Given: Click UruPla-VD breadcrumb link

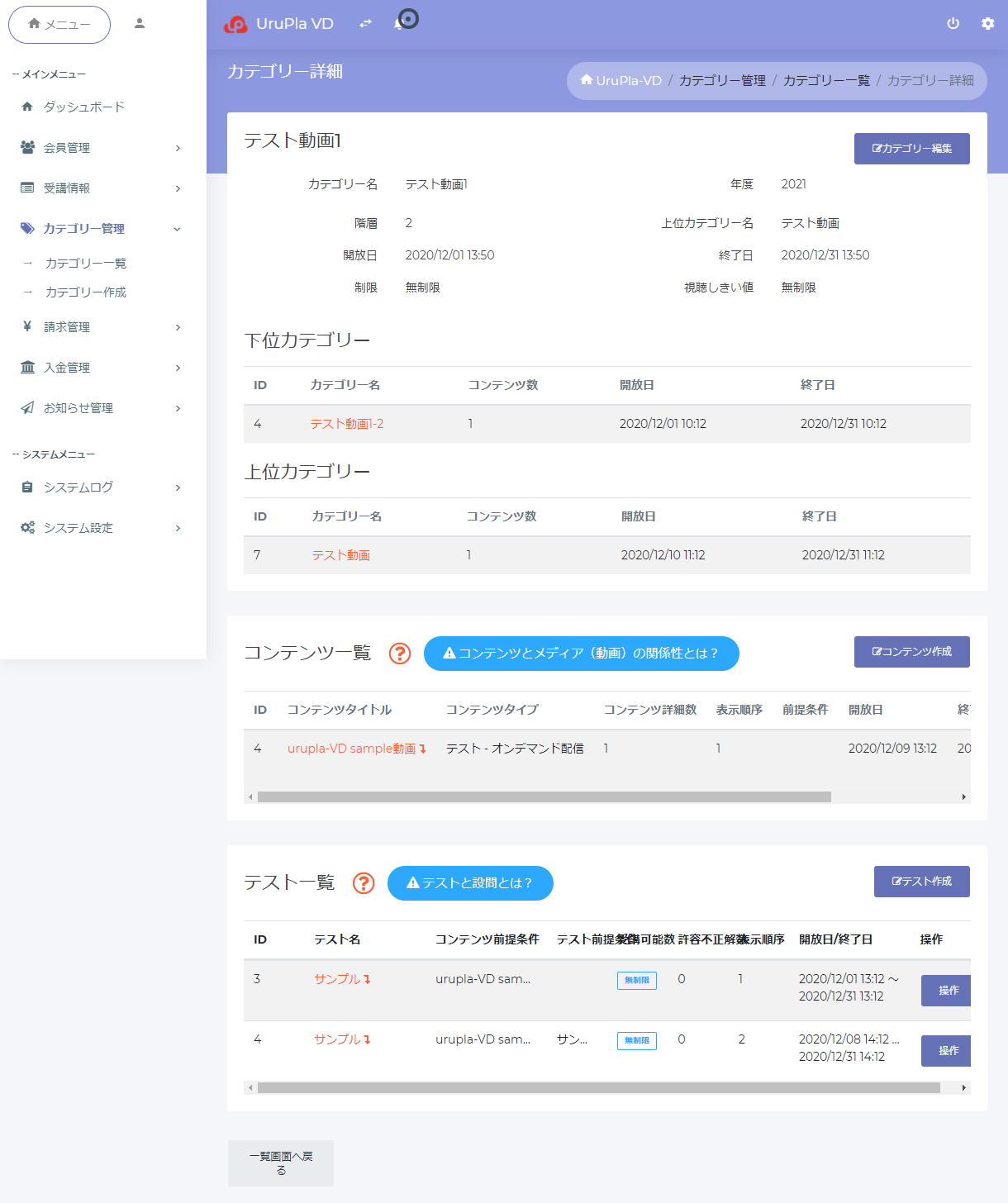Looking at the screenshot, I should [629, 80].
